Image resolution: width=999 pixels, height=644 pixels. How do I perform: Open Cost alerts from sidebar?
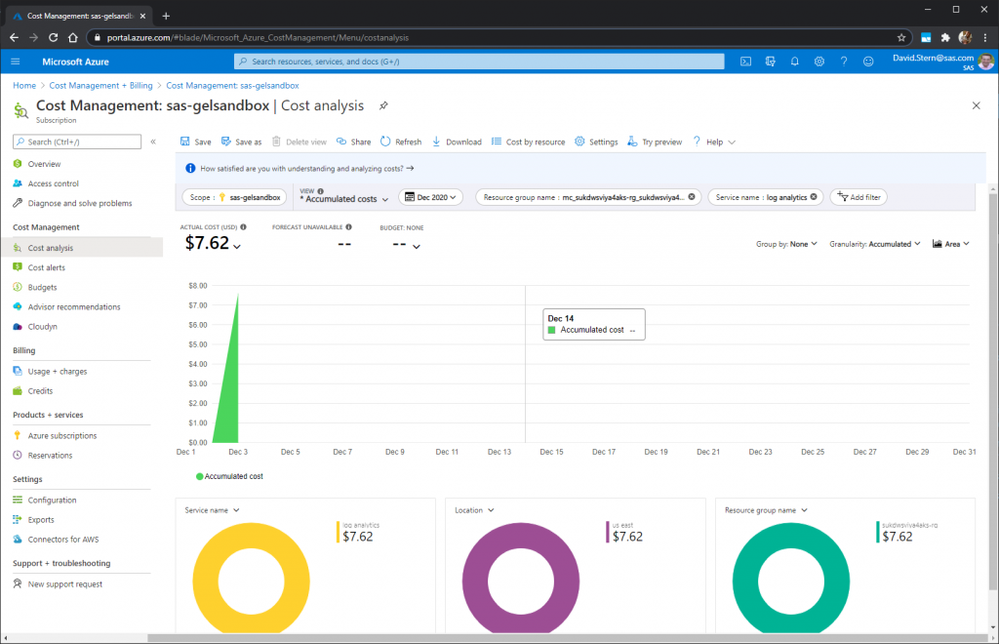point(46,268)
